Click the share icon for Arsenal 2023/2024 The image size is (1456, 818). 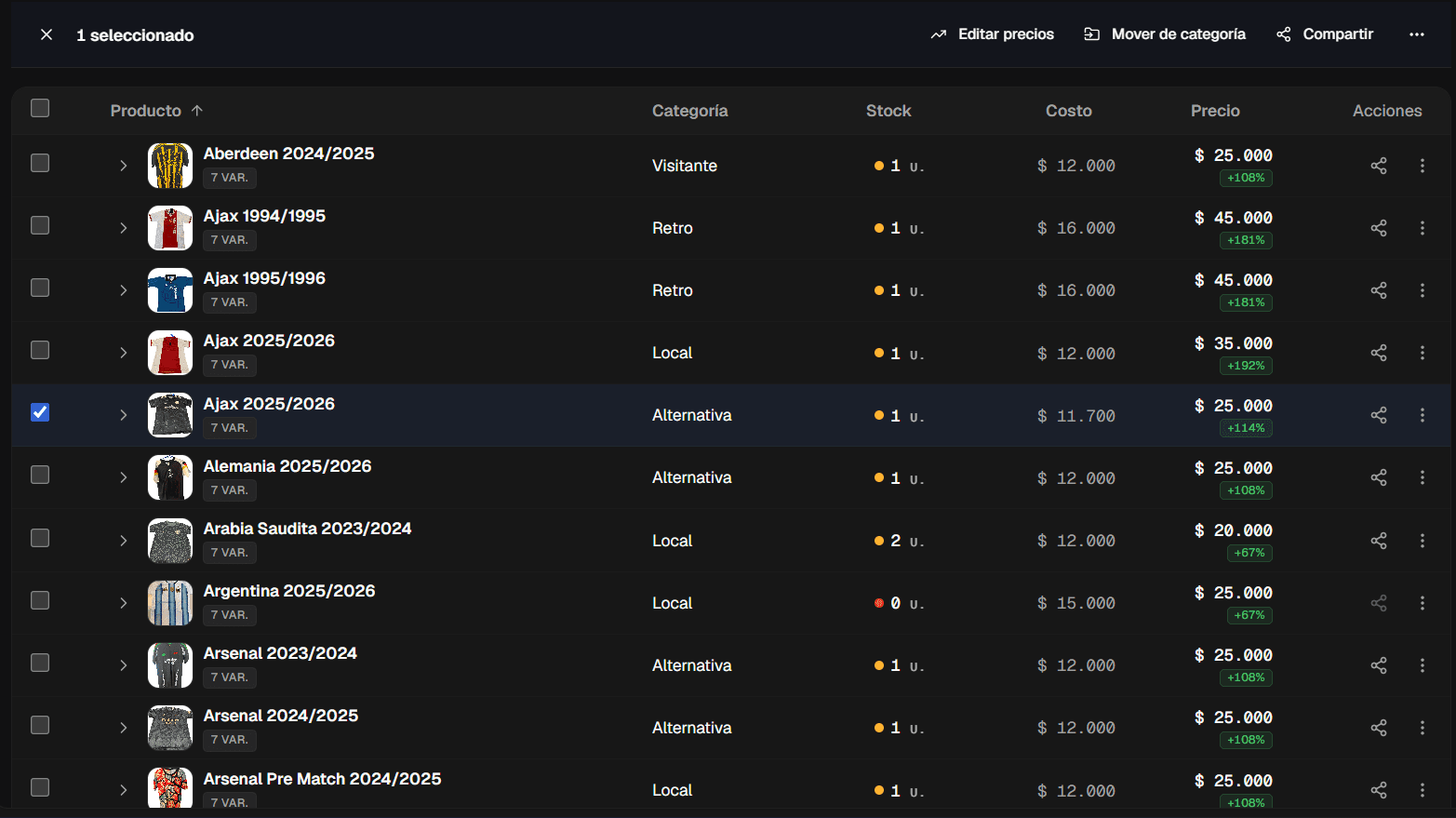click(1379, 665)
